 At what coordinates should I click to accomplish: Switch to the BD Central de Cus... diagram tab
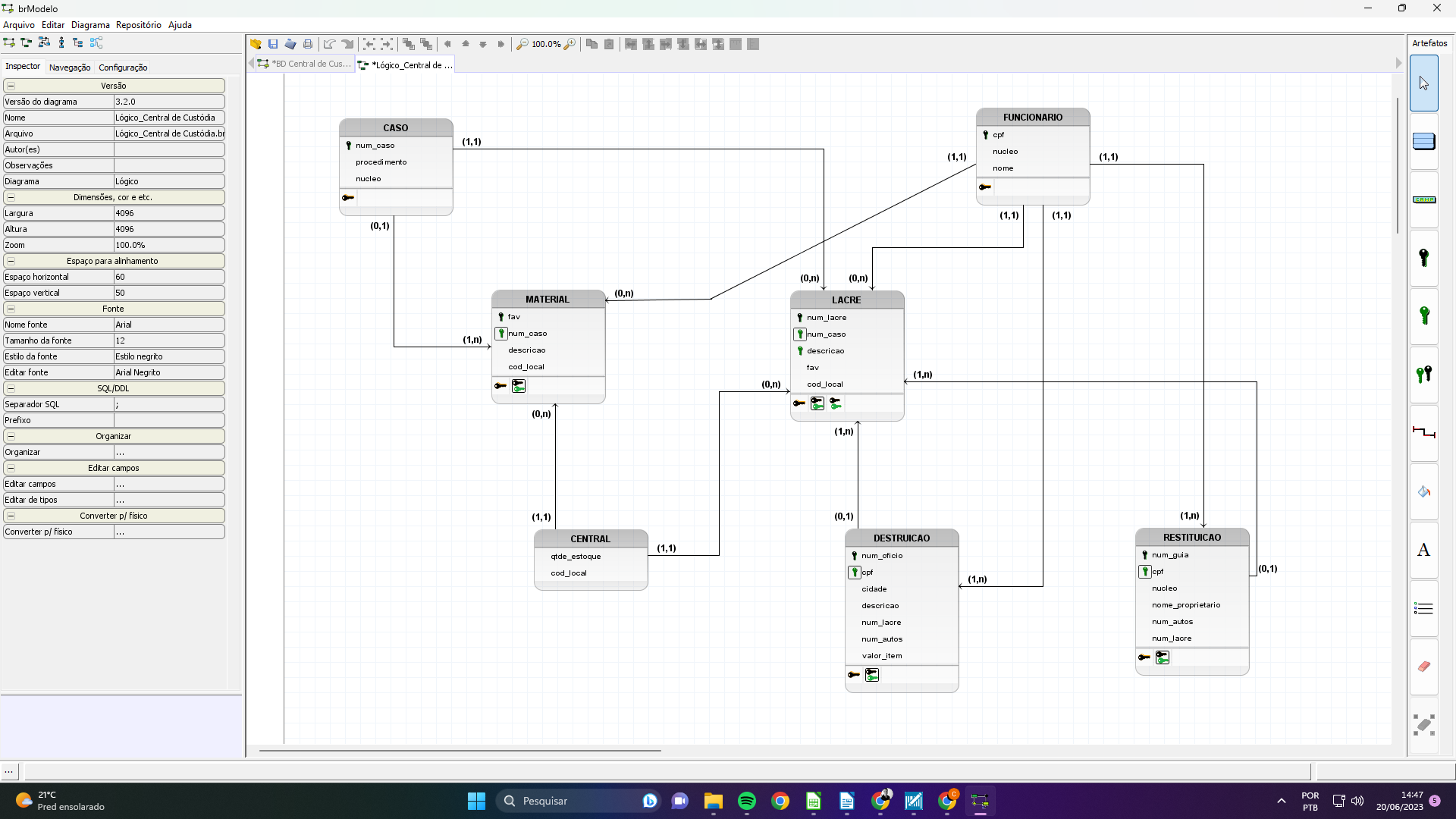[305, 64]
